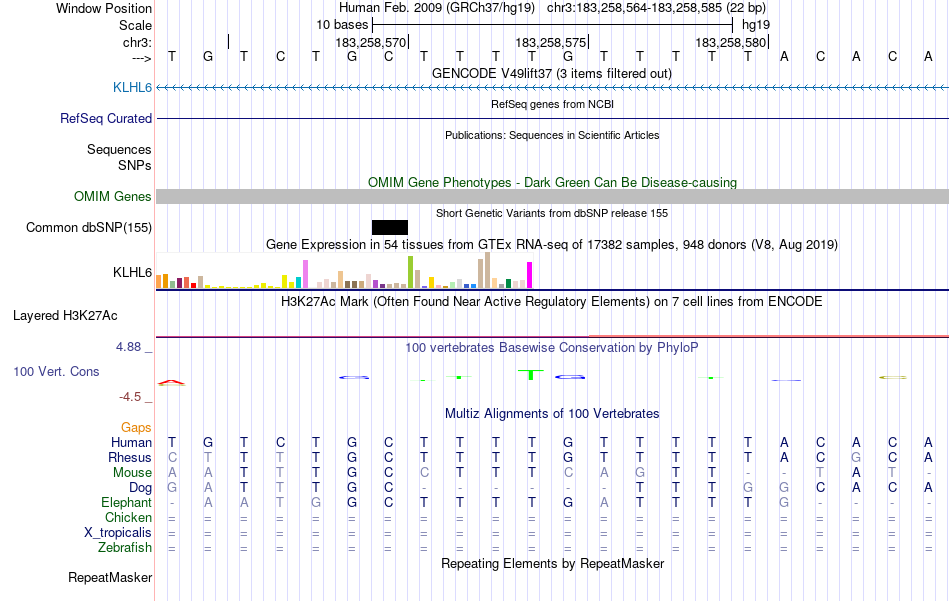Click the Window Position label
Screen dimensions: 950x601
[104, 8]
